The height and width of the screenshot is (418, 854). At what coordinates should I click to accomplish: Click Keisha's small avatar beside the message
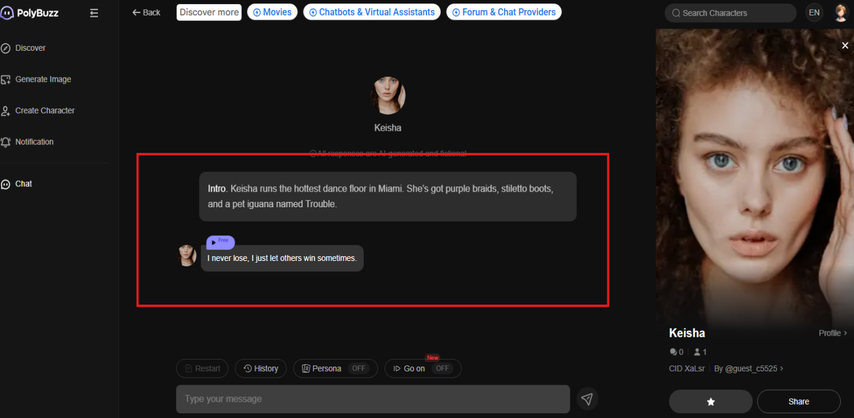(187, 256)
